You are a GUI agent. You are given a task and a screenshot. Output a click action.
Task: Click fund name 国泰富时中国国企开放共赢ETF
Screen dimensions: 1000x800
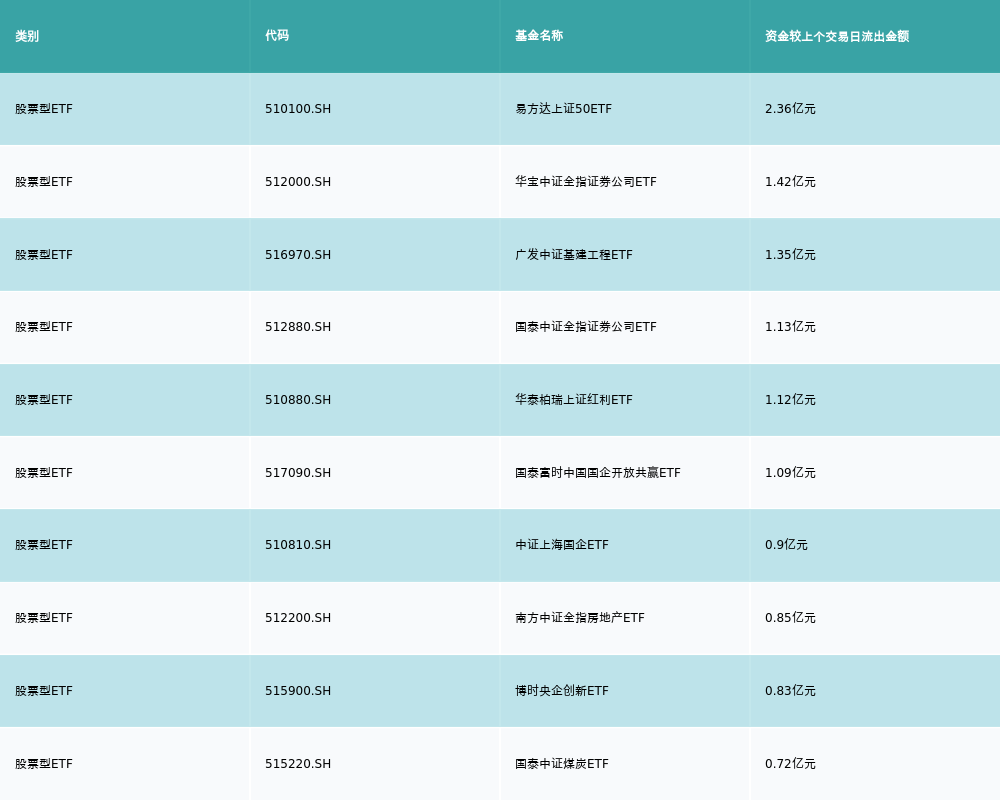click(598, 473)
